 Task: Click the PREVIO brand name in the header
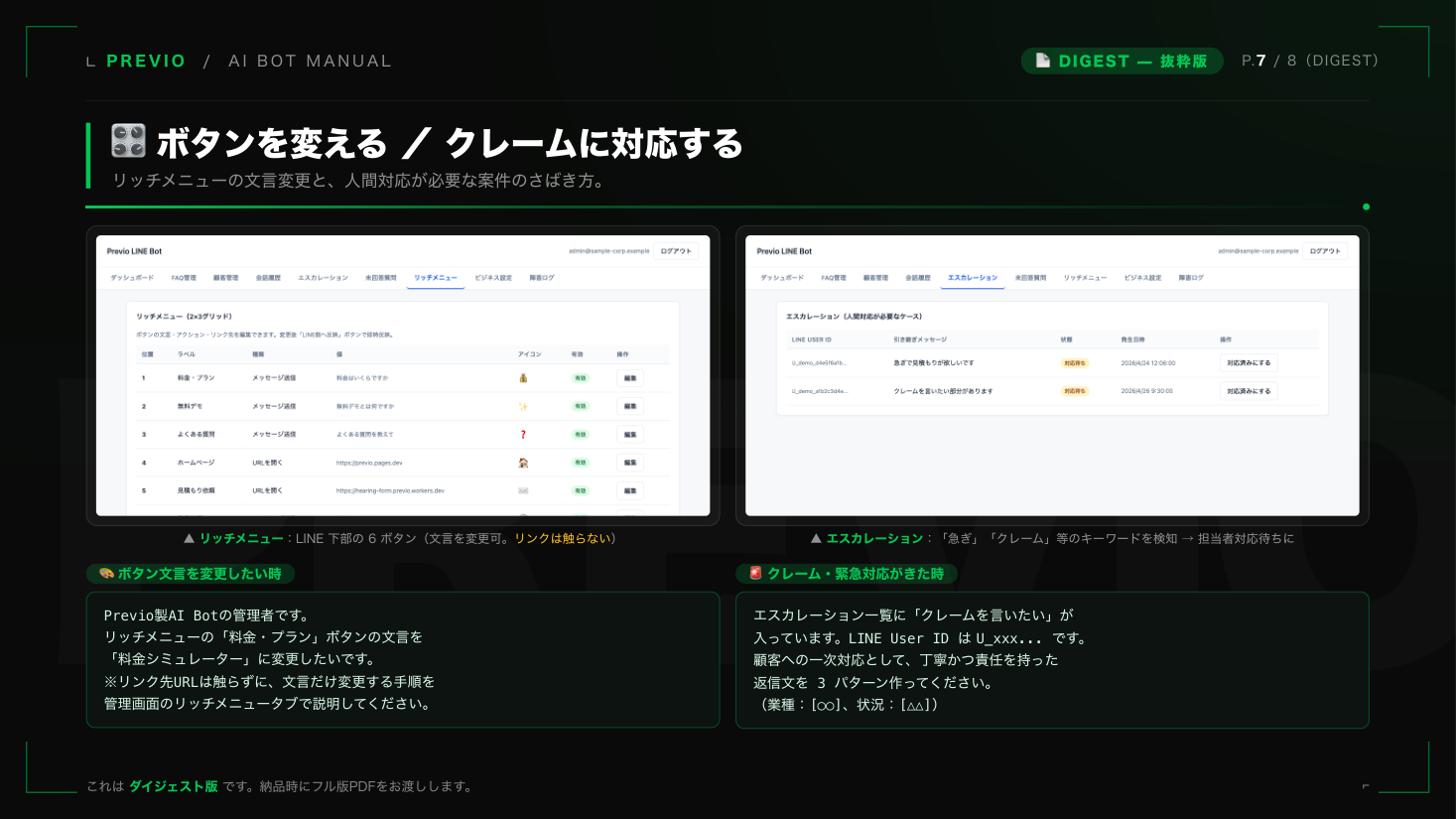tap(146, 61)
